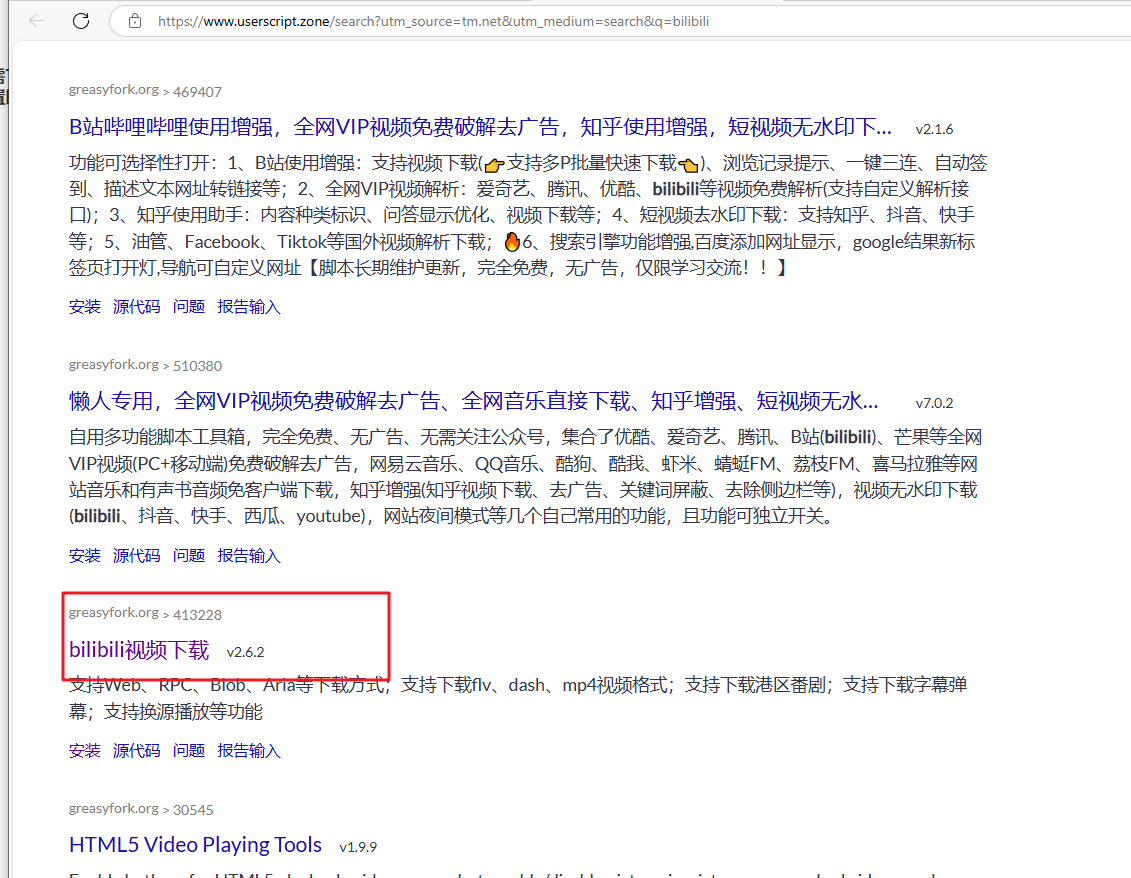The image size is (1131, 878).
Task: Click 报告输入 for the 懒人专用 script
Action: [x=249, y=556]
